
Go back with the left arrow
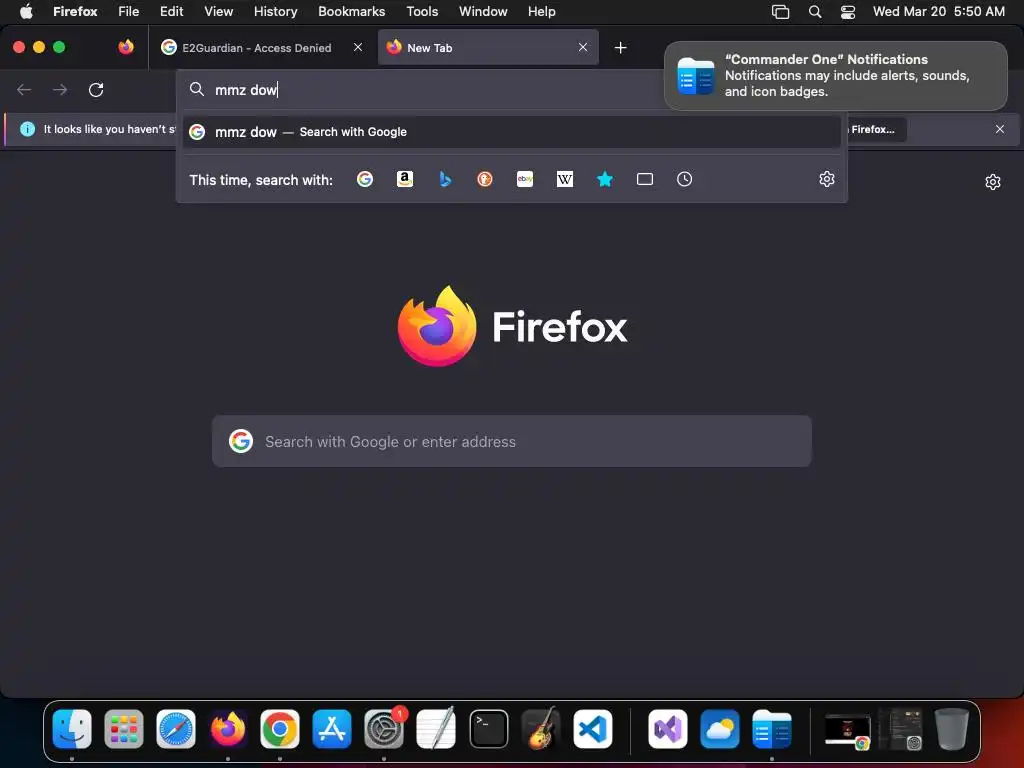[24, 89]
